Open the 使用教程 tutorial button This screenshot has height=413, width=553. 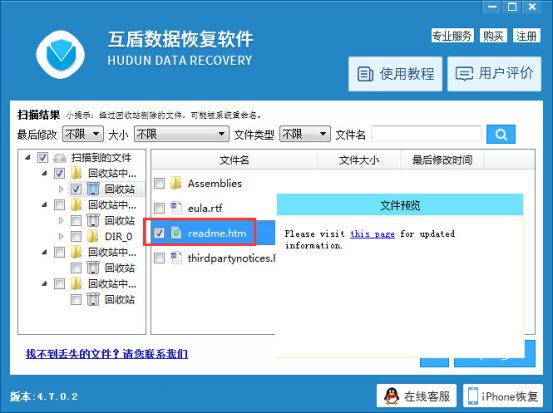pos(395,74)
